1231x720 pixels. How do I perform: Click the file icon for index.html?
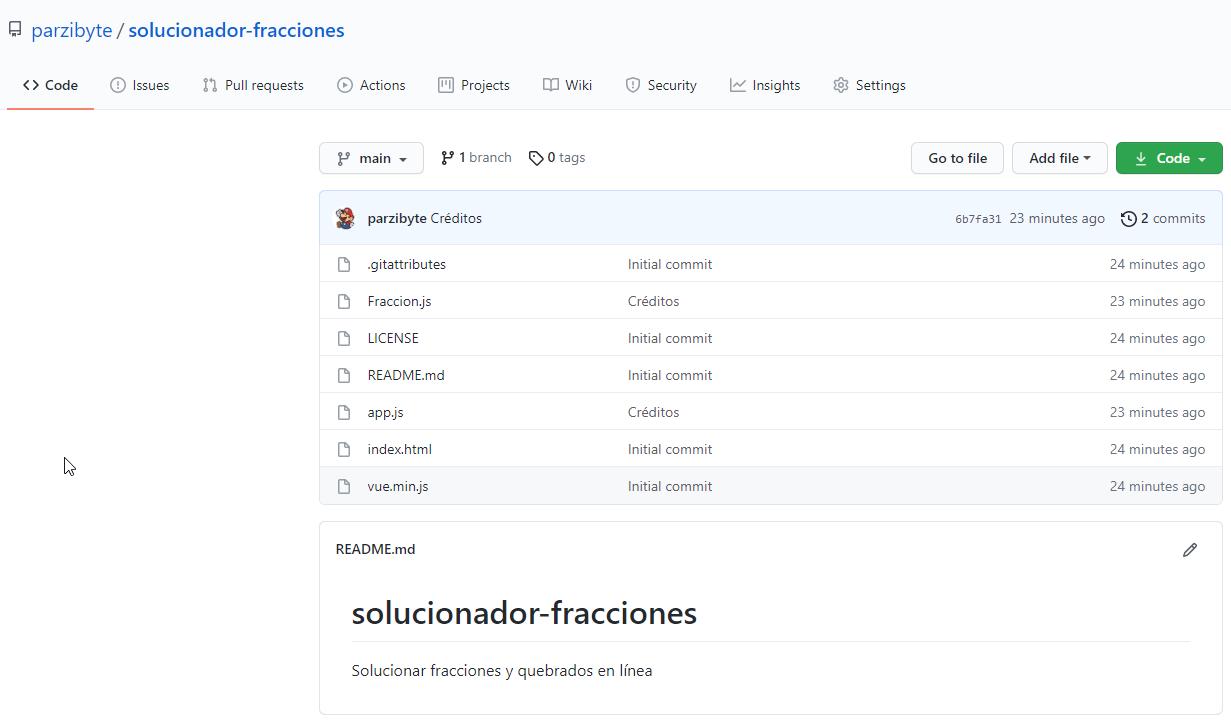(344, 449)
